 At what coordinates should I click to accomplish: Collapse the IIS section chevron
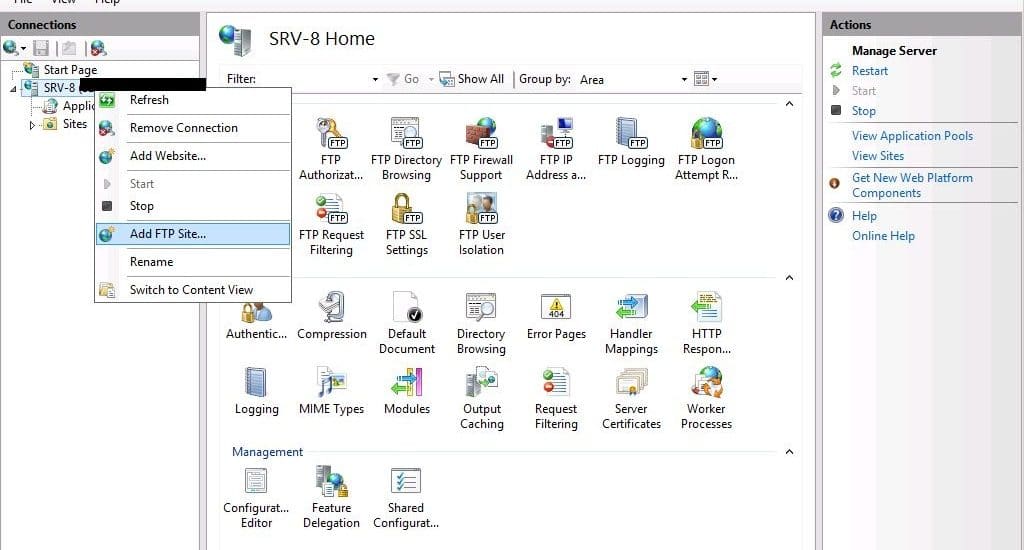[x=789, y=278]
